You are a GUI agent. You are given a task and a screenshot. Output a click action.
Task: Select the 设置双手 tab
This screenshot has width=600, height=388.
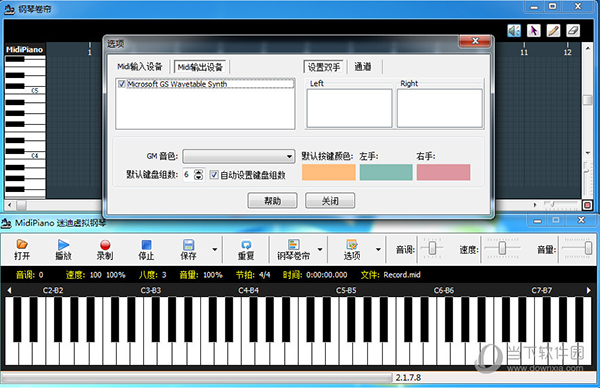point(324,67)
